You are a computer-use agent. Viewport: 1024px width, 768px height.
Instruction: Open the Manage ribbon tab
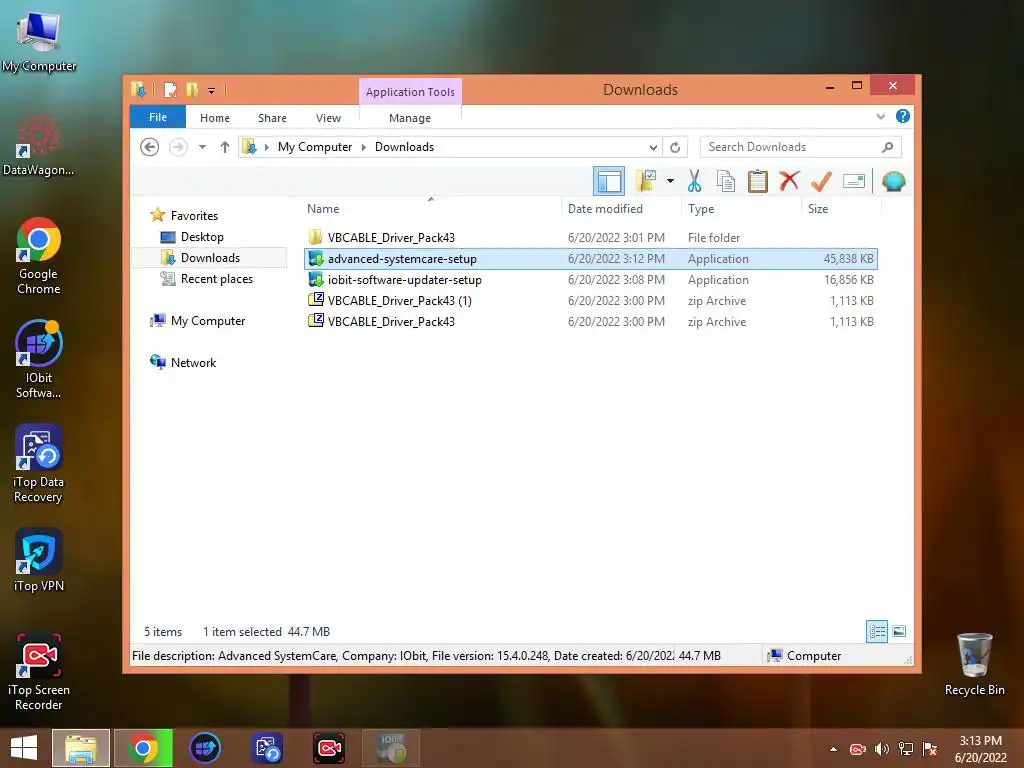point(410,118)
